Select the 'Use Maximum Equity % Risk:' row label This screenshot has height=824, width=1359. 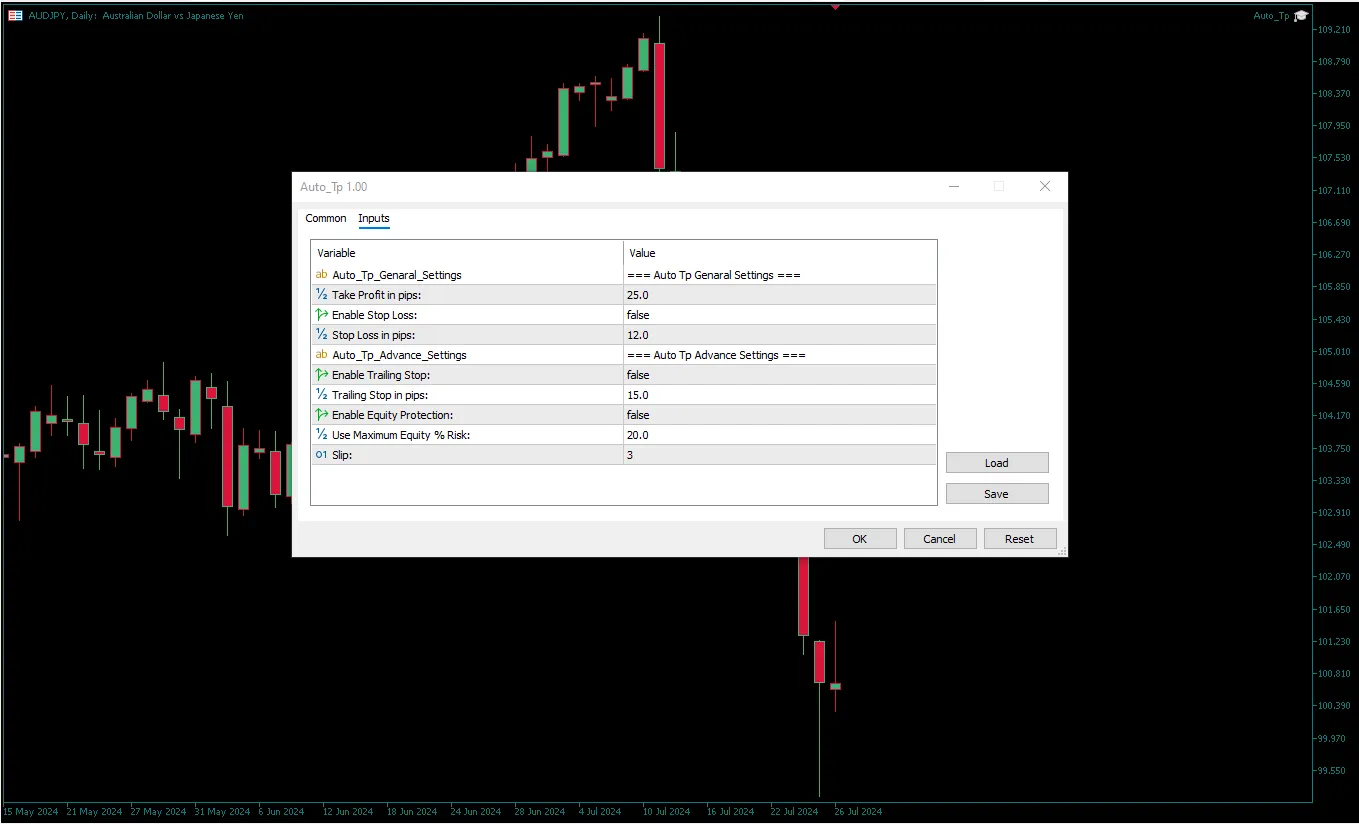[x=401, y=435]
